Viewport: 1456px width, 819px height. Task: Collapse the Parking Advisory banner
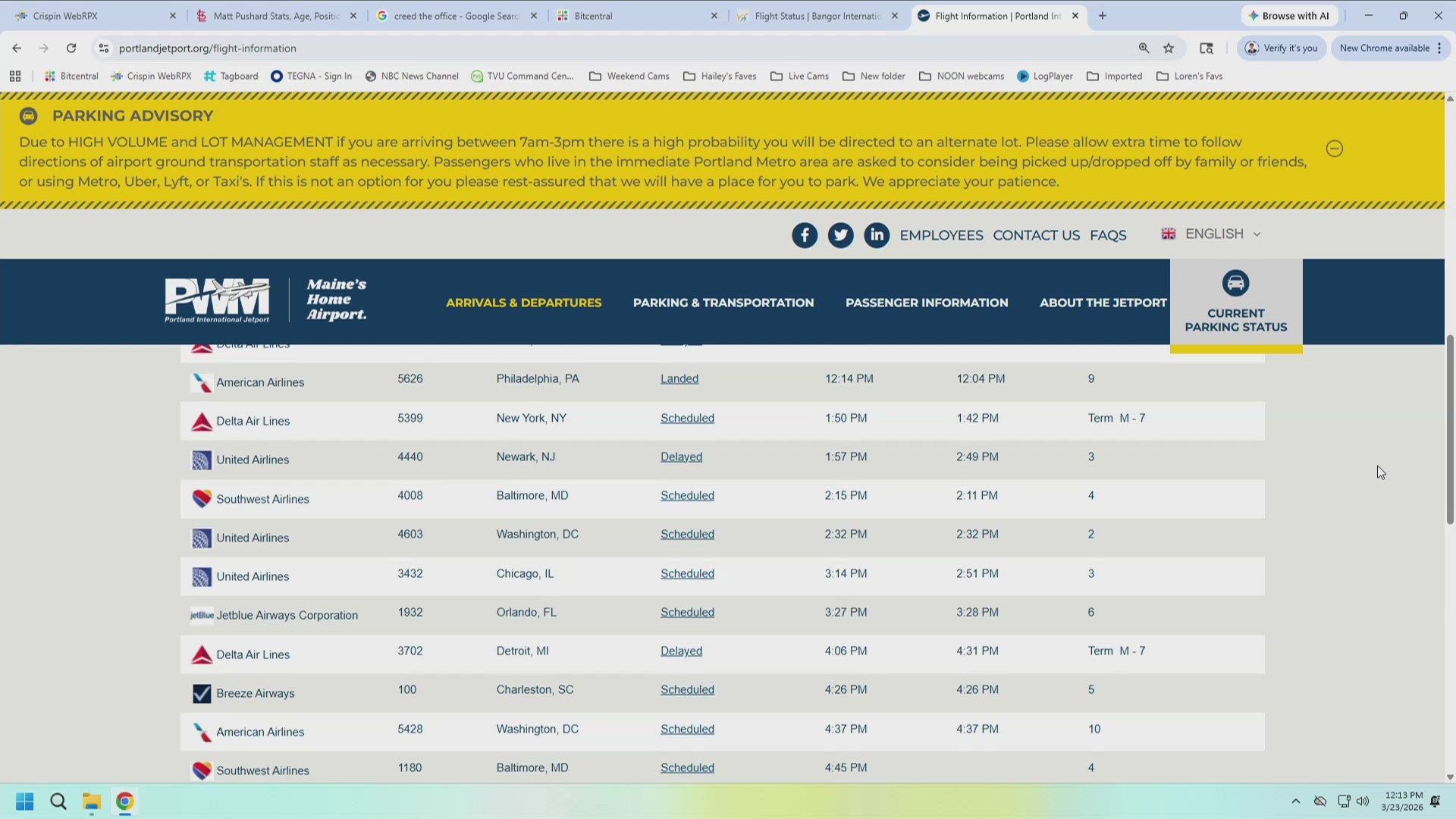tap(1334, 149)
